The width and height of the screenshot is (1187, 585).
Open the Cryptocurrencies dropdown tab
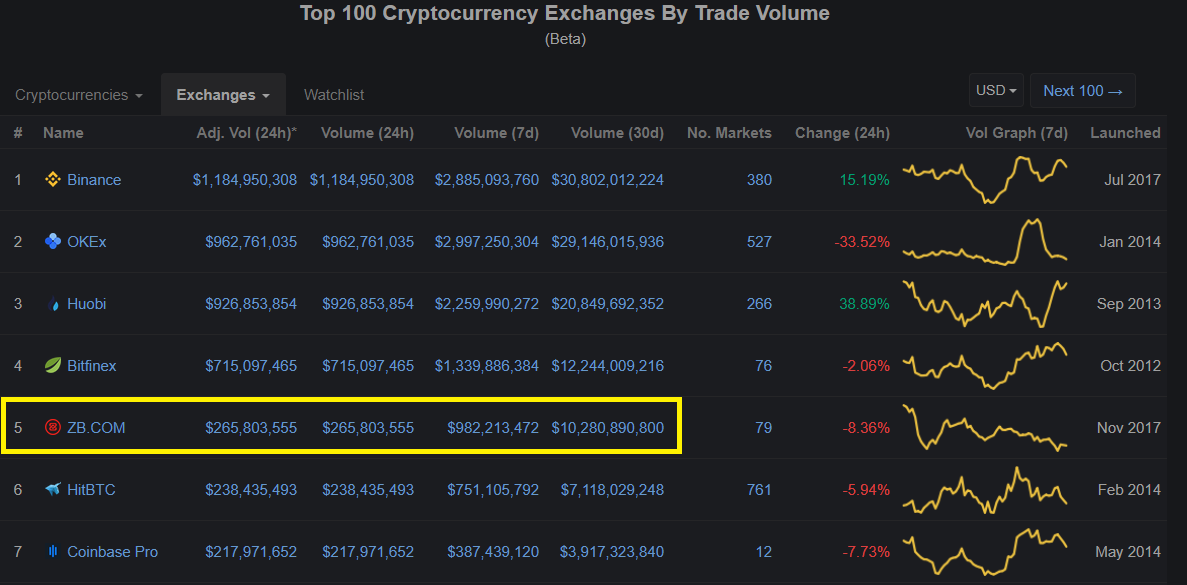pos(79,95)
